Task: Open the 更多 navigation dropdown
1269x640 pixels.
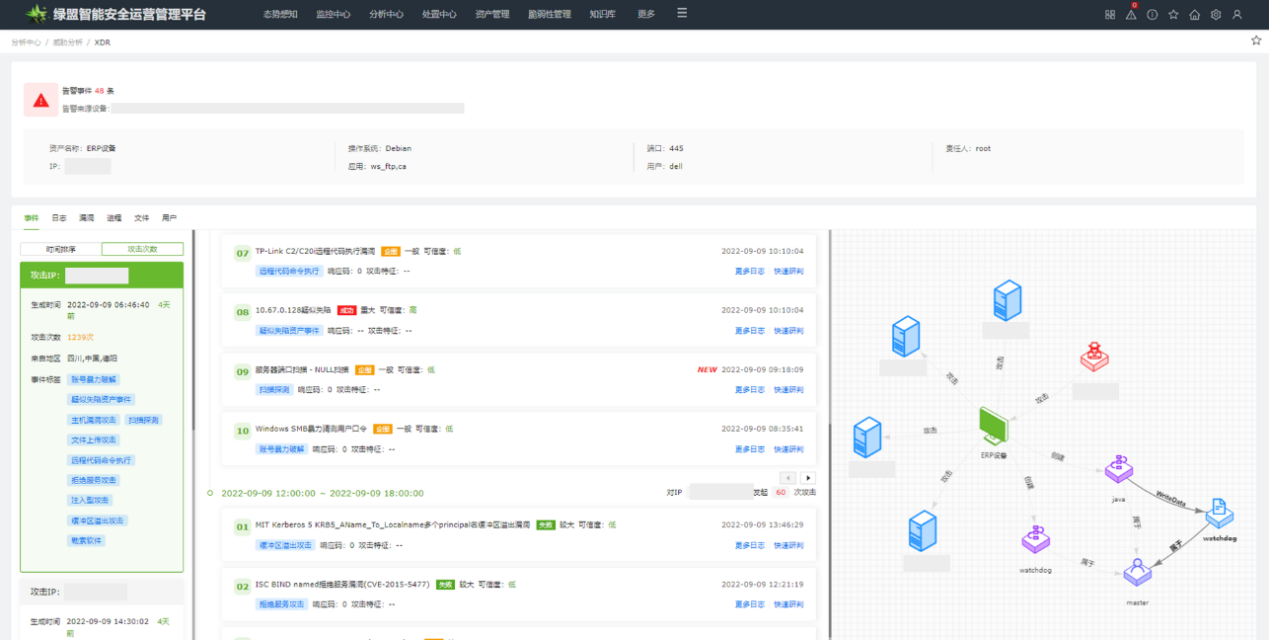Action: click(x=646, y=15)
